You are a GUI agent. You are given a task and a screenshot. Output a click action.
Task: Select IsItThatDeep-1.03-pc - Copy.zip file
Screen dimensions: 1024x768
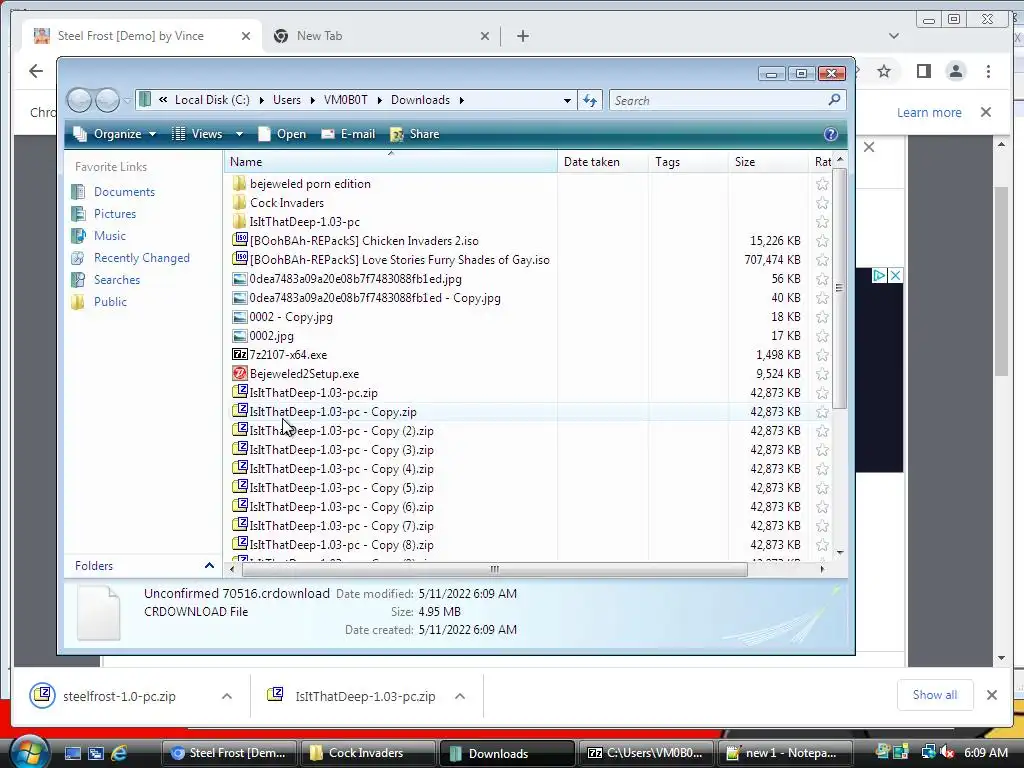coord(332,412)
